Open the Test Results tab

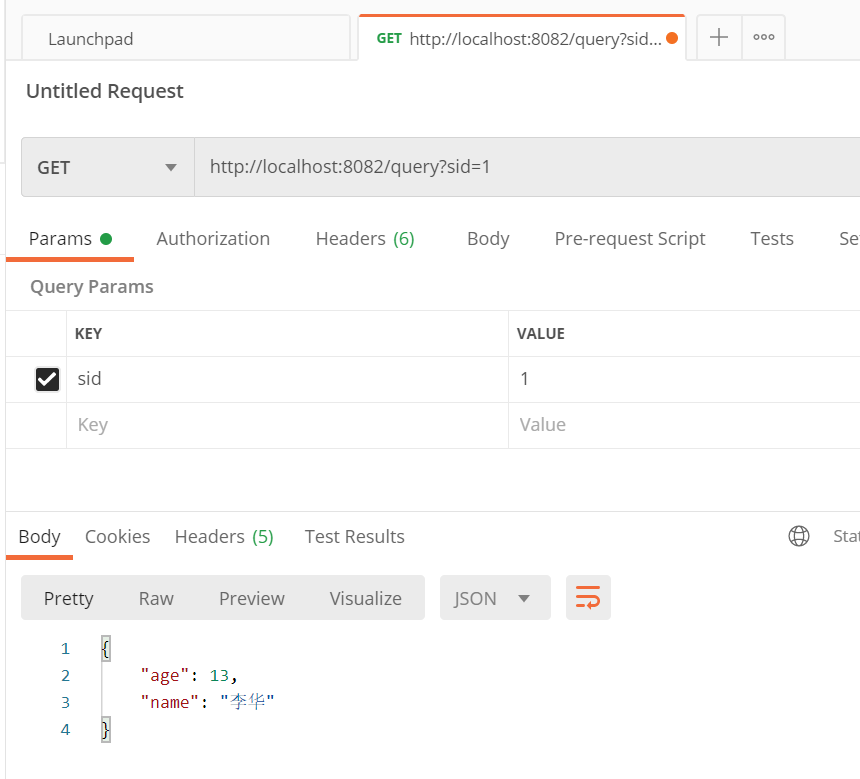coord(355,536)
